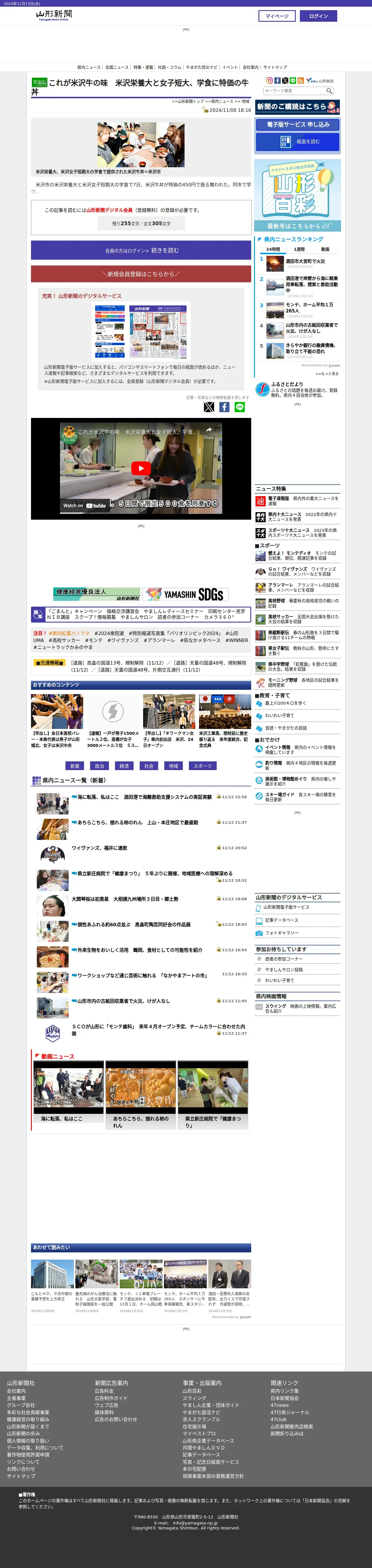This screenshot has width=372, height=1568.
Task: Click Watch on YouTube in the video
Action: tap(85, 505)
